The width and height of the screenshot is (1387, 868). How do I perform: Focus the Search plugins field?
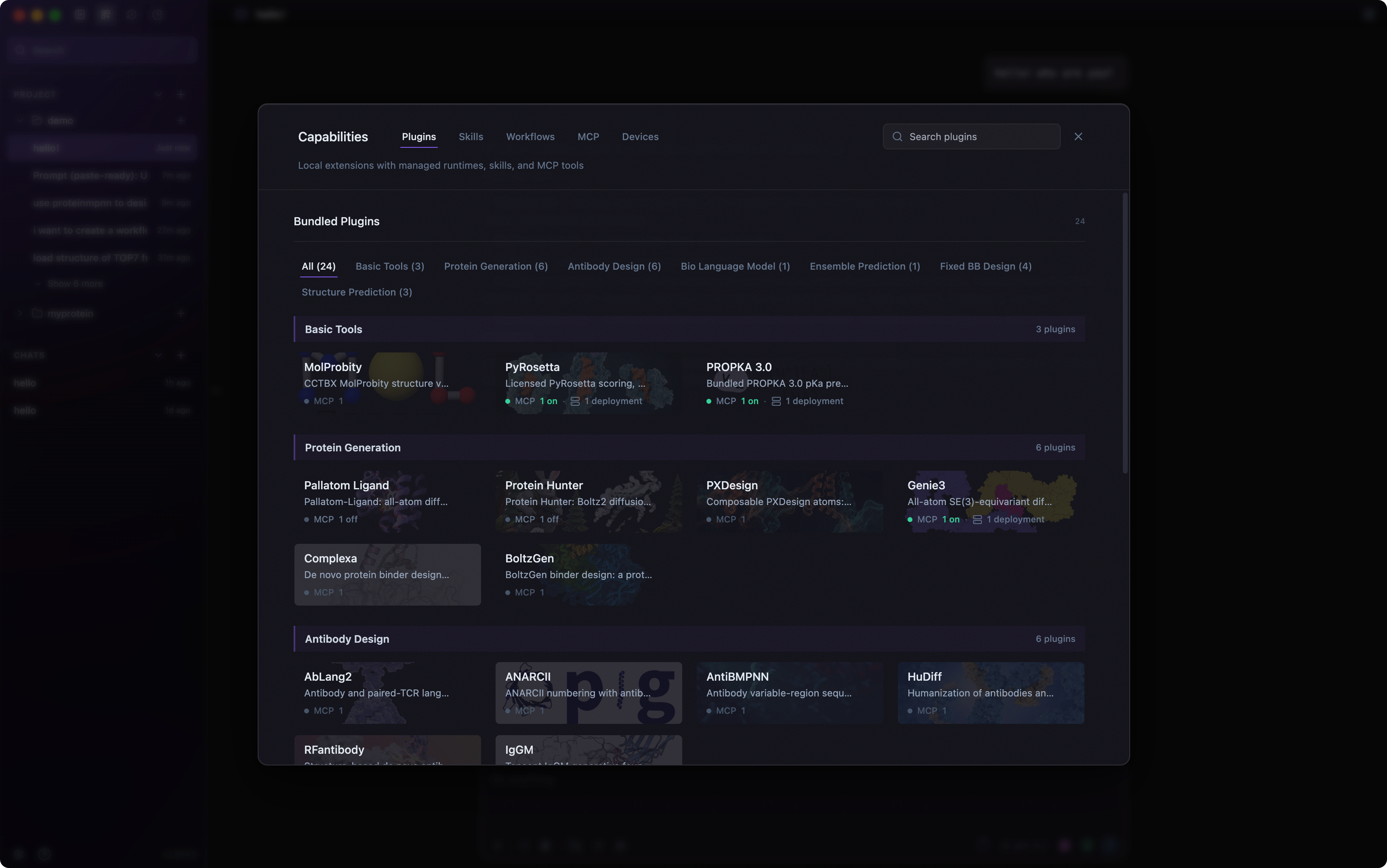[x=971, y=136]
